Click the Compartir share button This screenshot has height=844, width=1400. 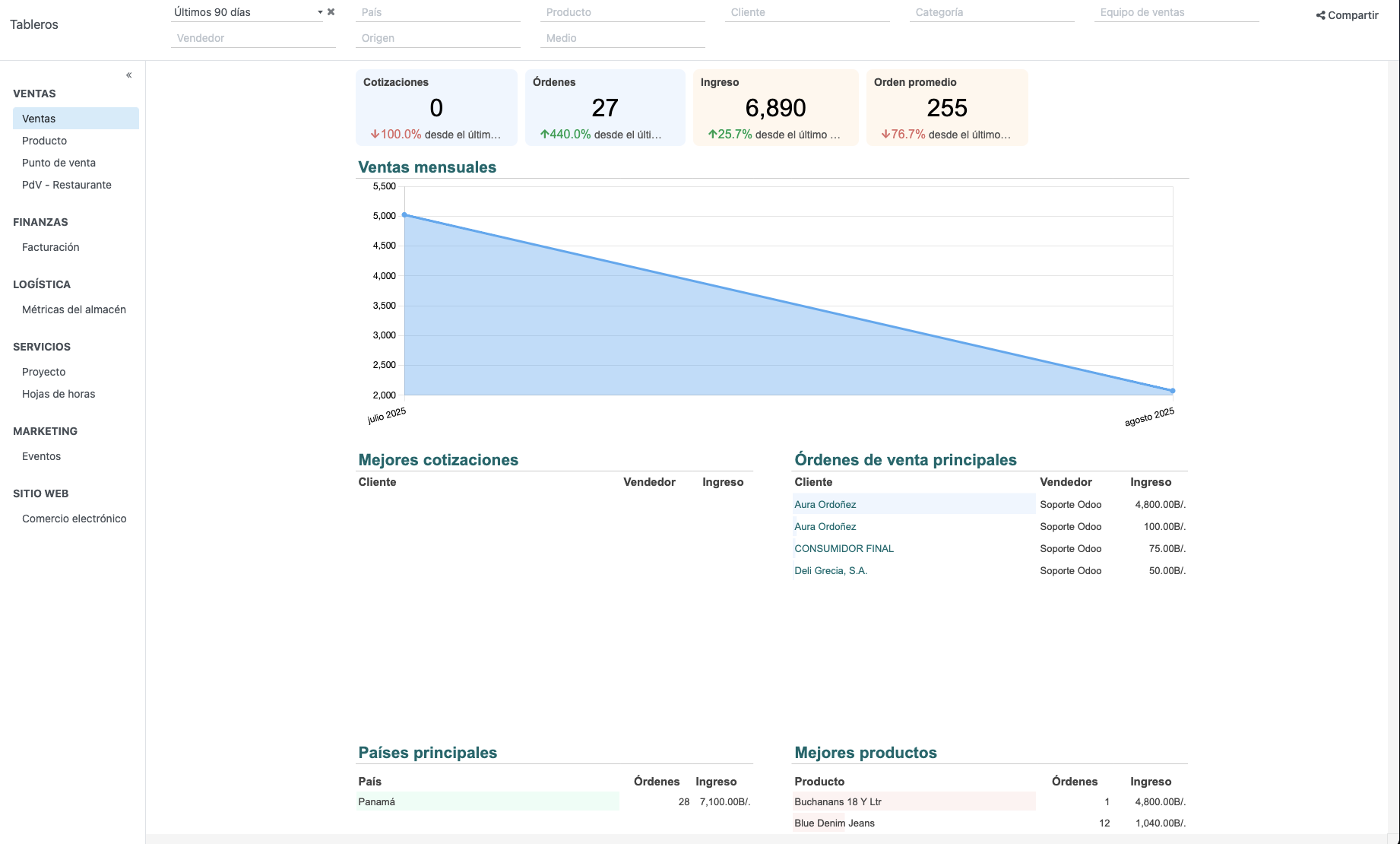[1347, 15]
